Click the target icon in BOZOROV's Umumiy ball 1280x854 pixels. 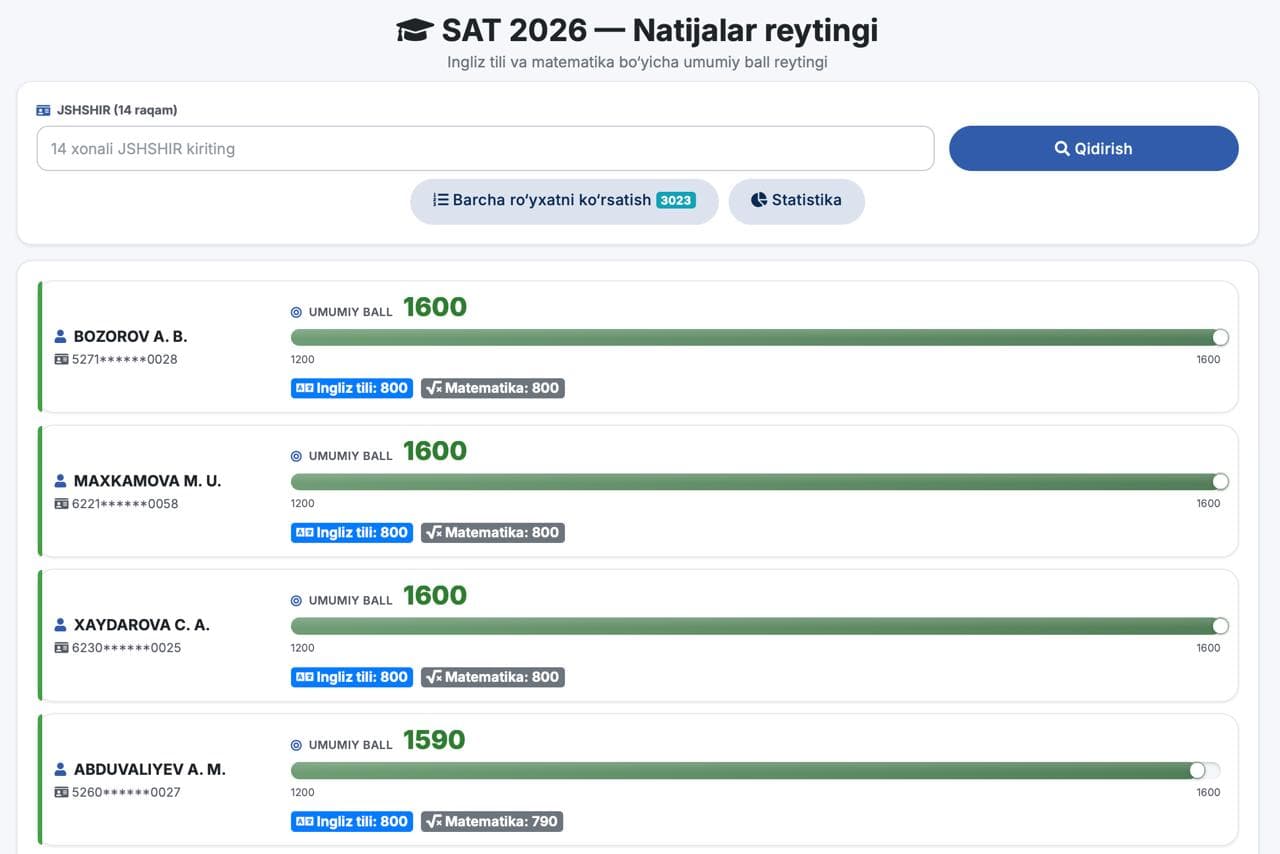coord(296,312)
